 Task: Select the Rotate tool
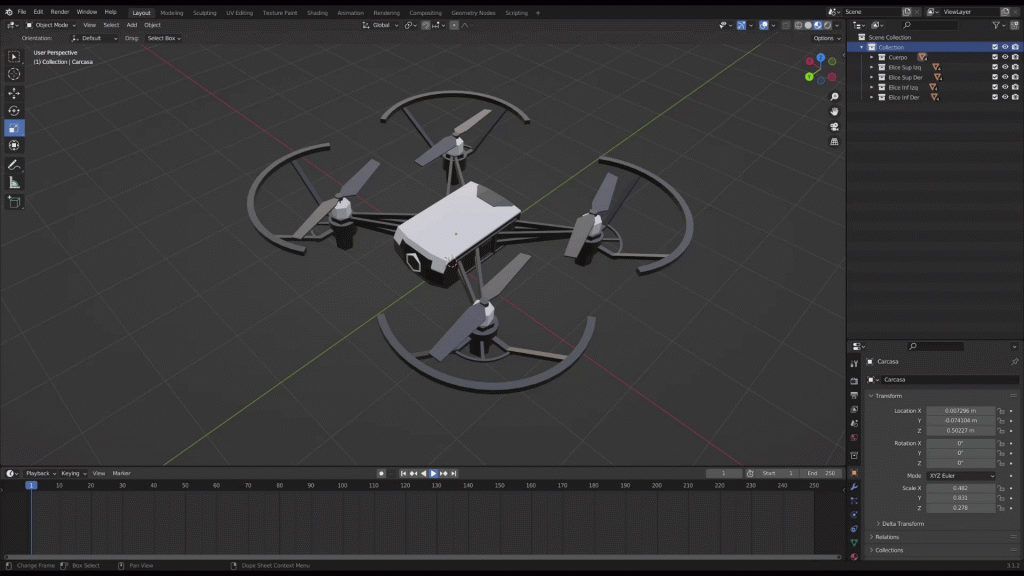pyautogui.click(x=14, y=111)
